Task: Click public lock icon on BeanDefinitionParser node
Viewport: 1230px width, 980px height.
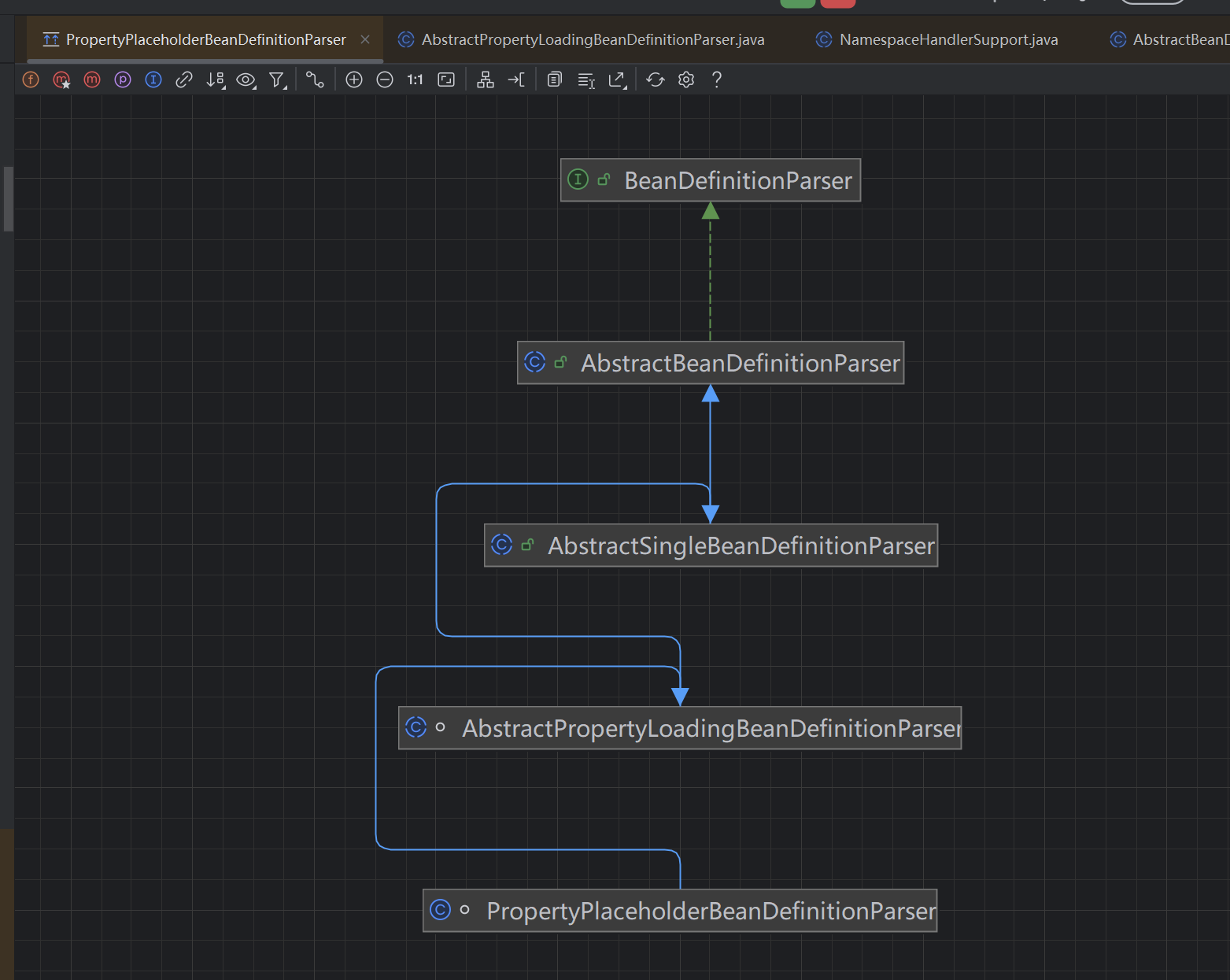Action: pyautogui.click(x=604, y=179)
